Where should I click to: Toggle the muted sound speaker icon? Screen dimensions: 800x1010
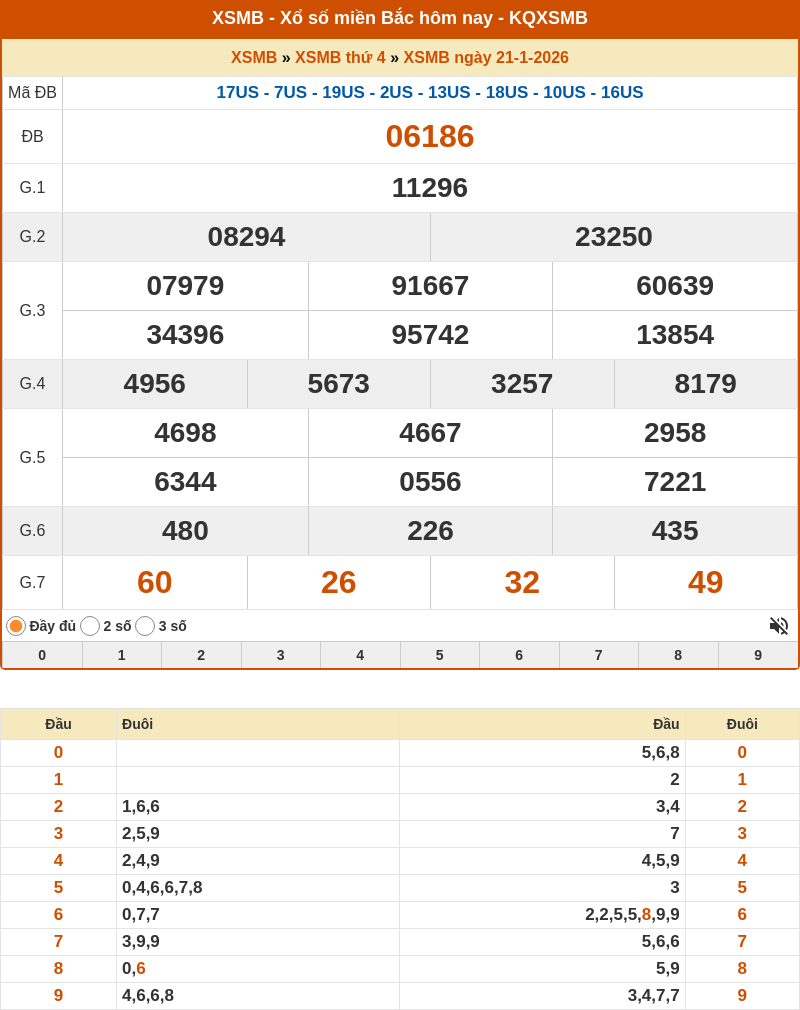pyautogui.click(x=778, y=626)
